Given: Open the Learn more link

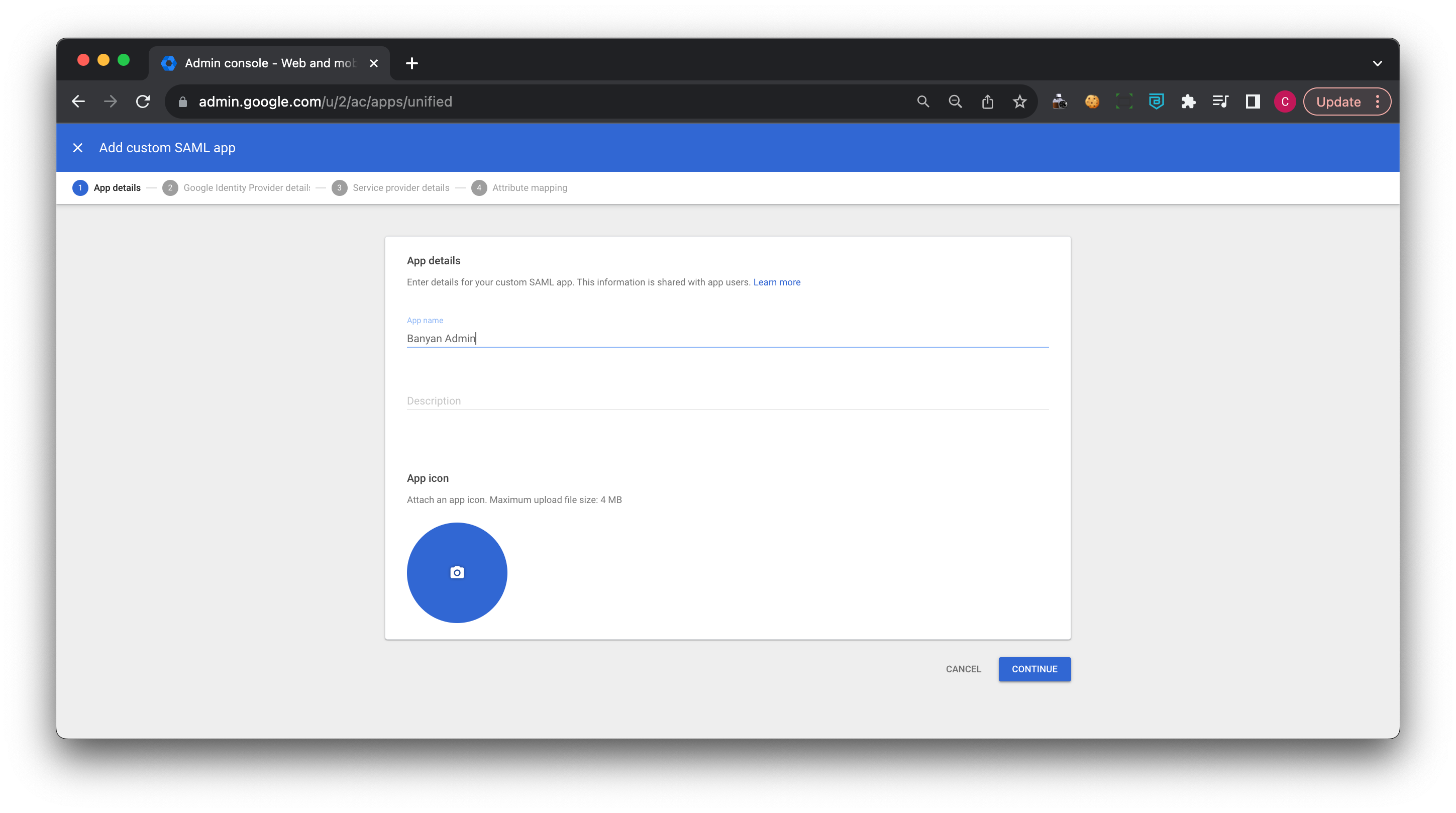Looking at the screenshot, I should [x=777, y=282].
